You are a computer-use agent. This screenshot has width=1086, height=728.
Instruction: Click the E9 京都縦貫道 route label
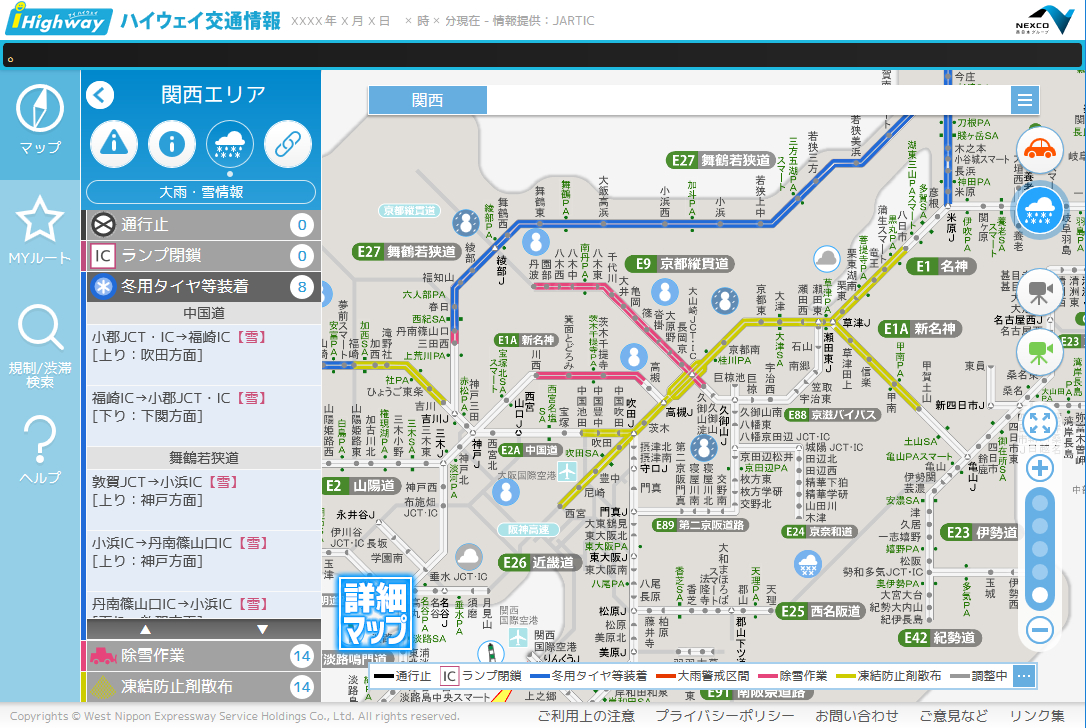click(681, 264)
